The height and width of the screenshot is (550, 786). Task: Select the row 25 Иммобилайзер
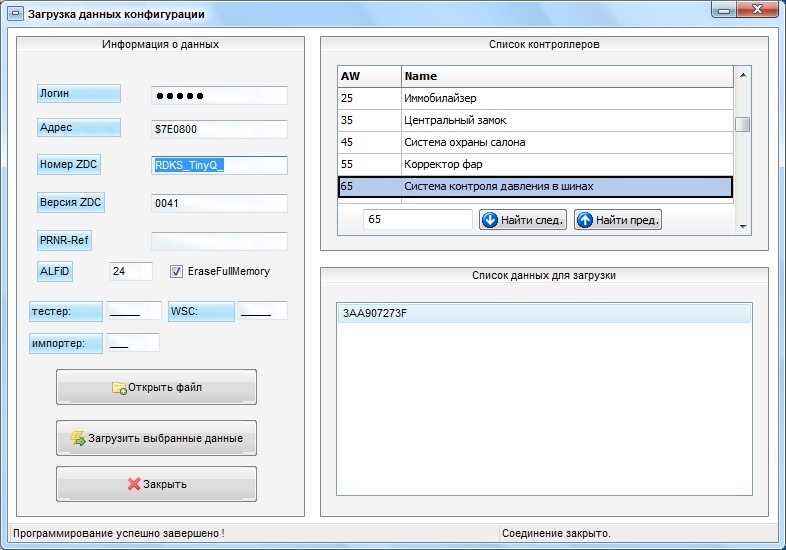[x=535, y=98]
